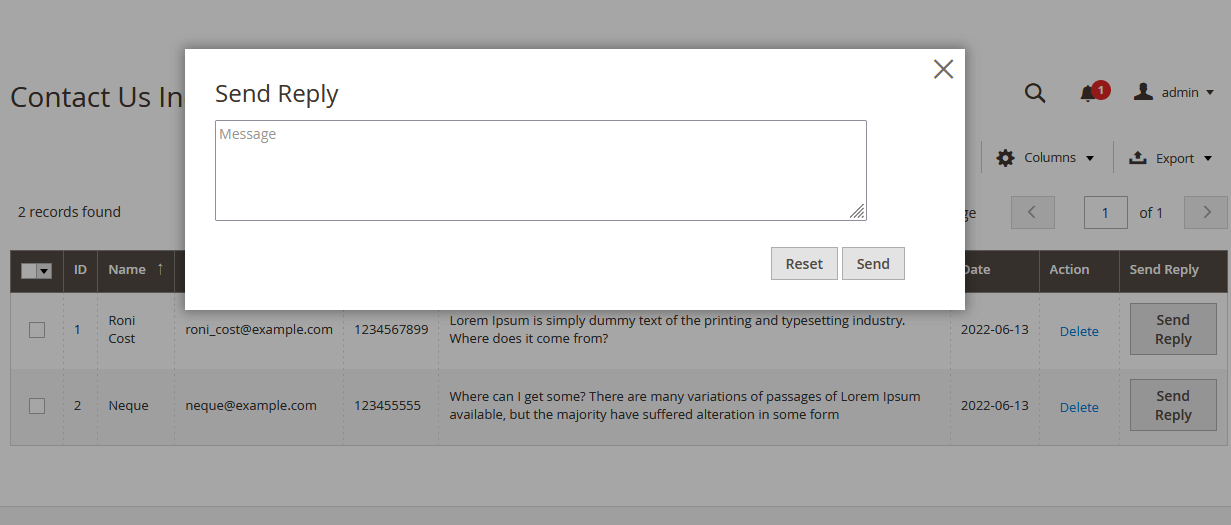The height and width of the screenshot is (525, 1231).
Task: Toggle the select-all header checkbox
Action: [x=29, y=271]
